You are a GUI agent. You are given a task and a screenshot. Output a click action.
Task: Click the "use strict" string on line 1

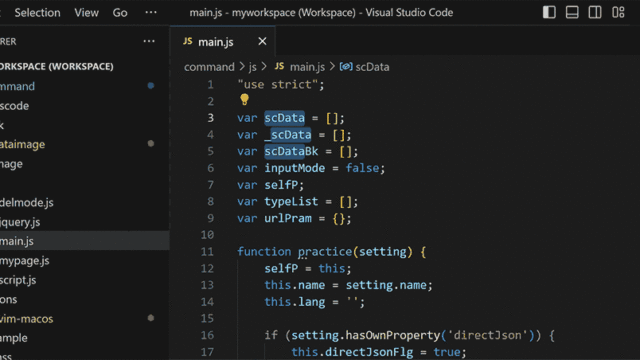tap(278, 84)
